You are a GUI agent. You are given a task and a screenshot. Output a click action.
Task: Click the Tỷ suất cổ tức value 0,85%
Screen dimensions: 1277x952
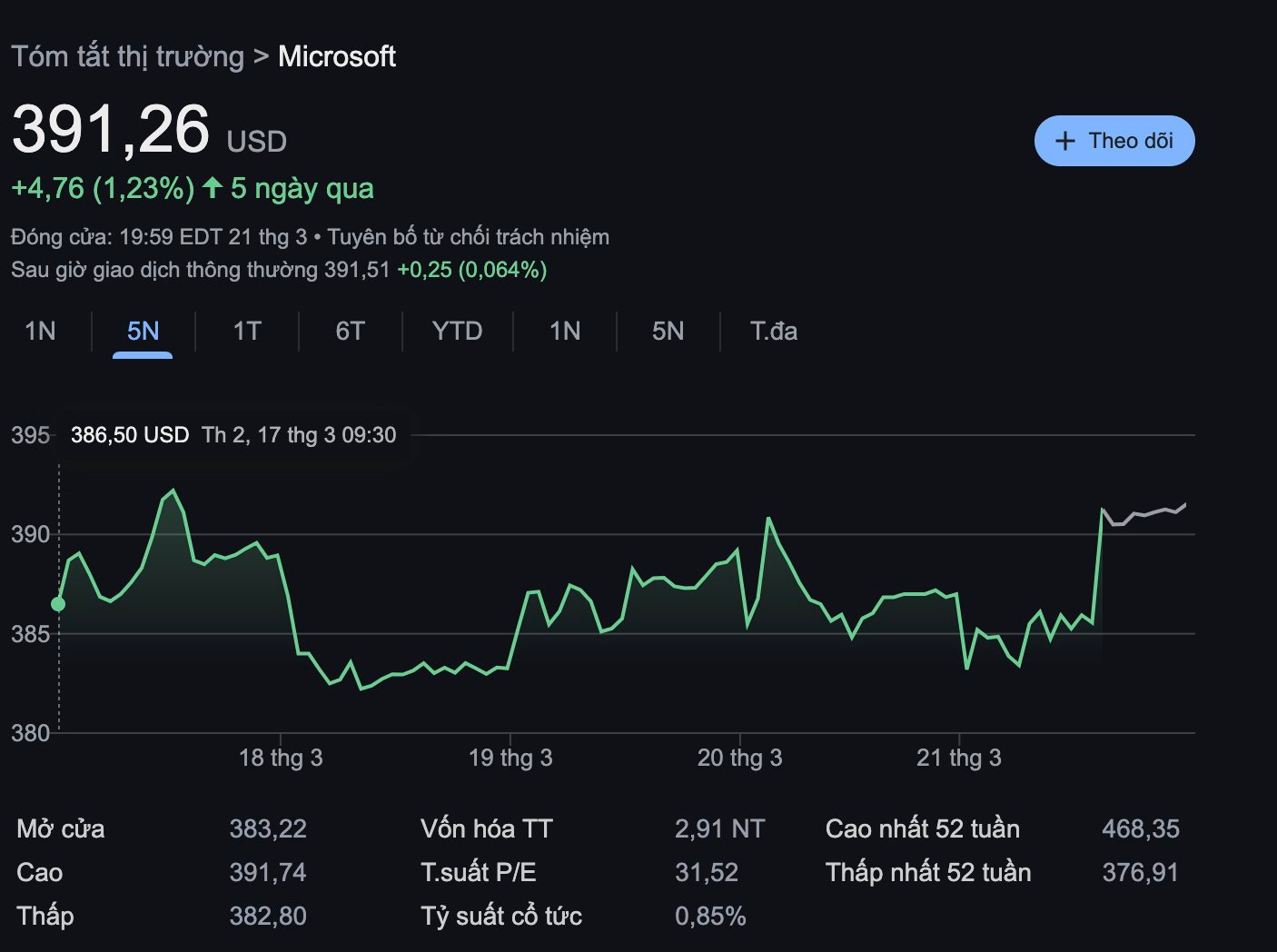[x=710, y=916]
